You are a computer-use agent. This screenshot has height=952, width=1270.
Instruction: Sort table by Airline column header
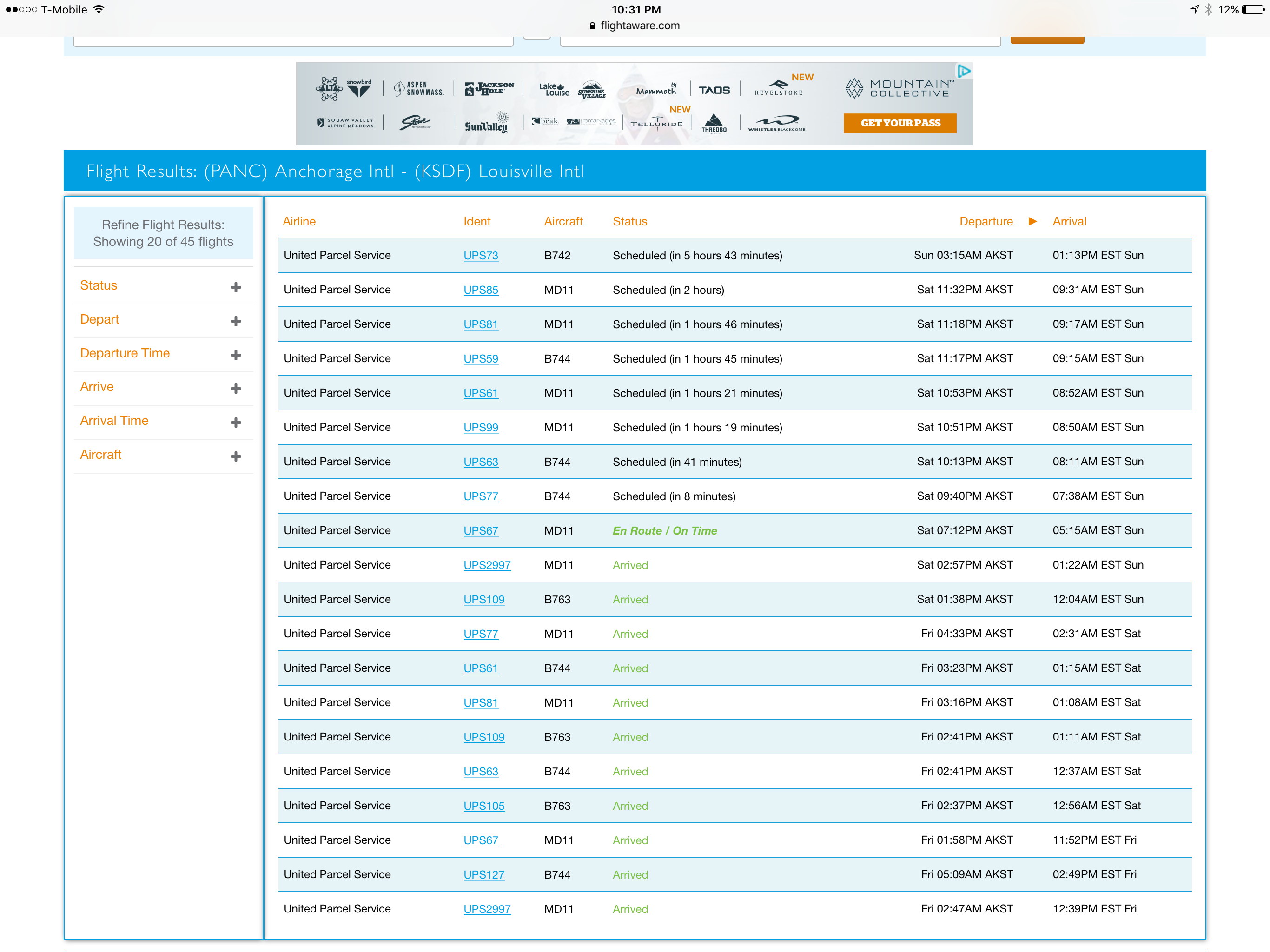click(x=299, y=221)
